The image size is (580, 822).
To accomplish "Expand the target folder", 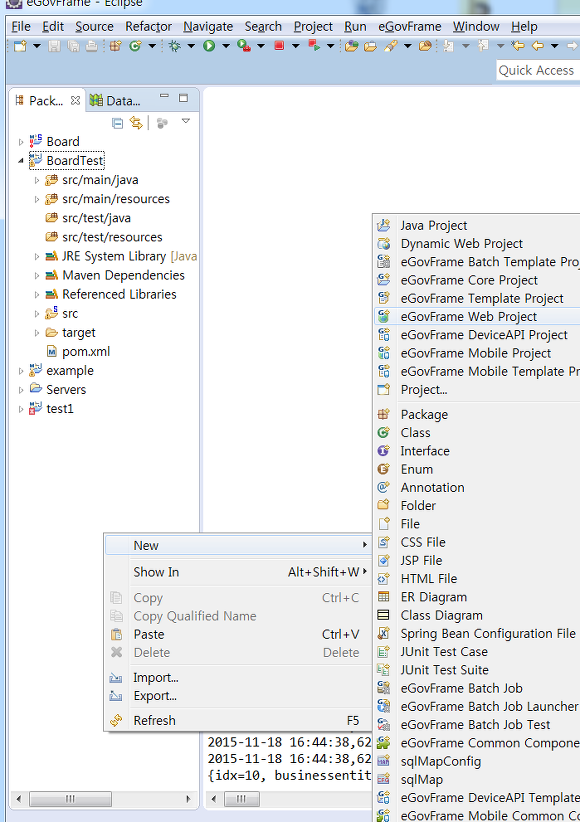I will click(37, 333).
